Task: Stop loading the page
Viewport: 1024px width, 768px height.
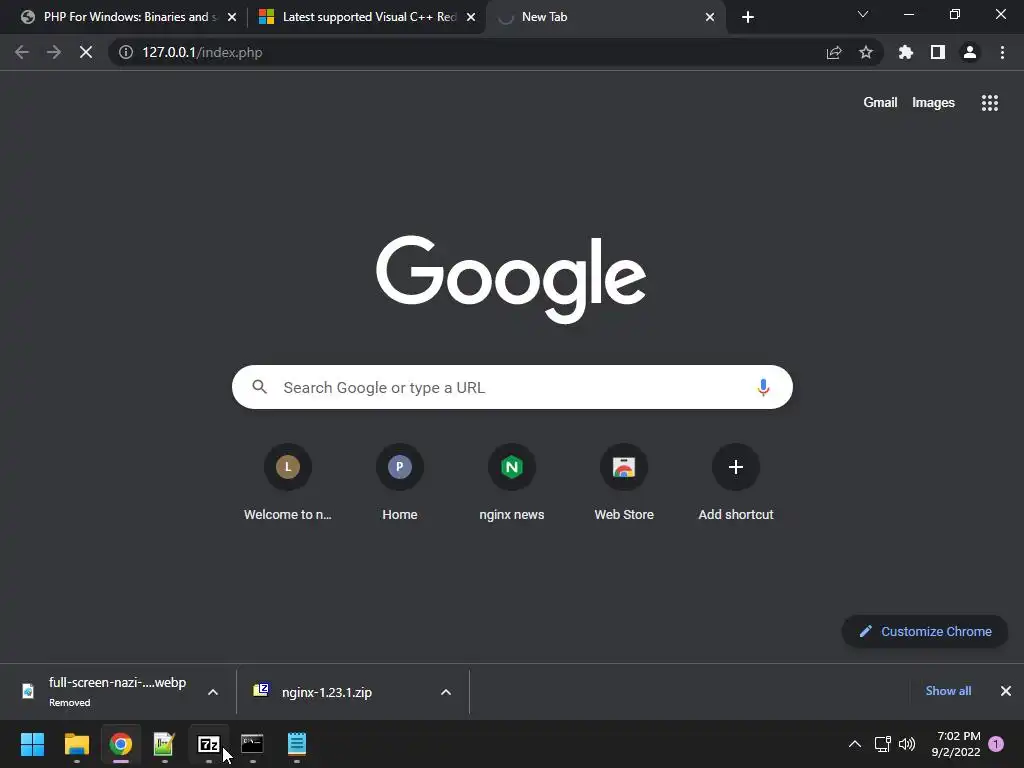Action: tap(86, 52)
